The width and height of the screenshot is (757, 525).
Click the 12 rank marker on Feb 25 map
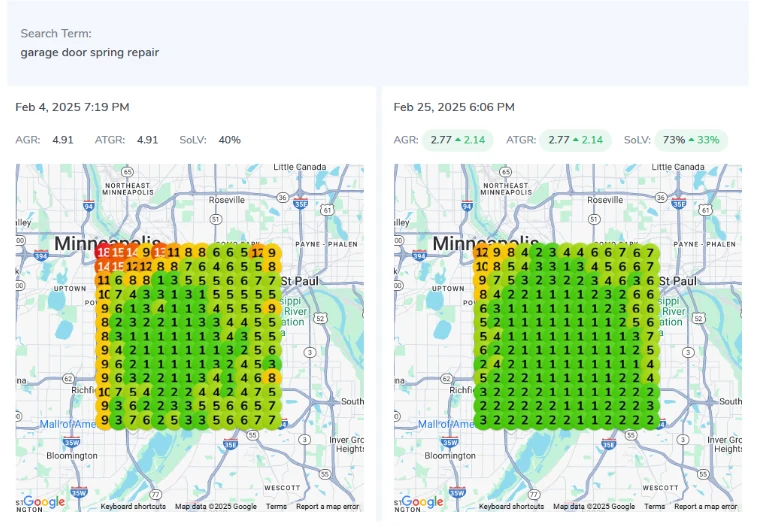pyautogui.click(x=483, y=253)
